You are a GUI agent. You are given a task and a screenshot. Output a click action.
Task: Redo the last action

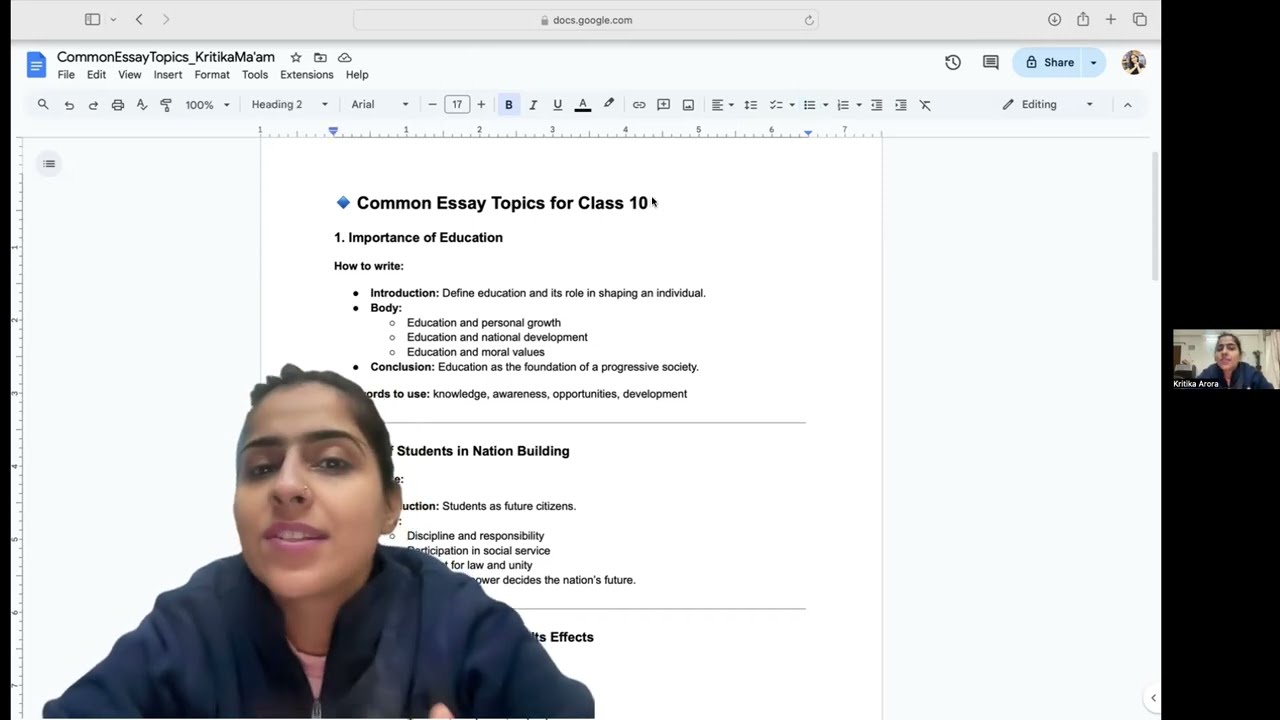[x=93, y=104]
